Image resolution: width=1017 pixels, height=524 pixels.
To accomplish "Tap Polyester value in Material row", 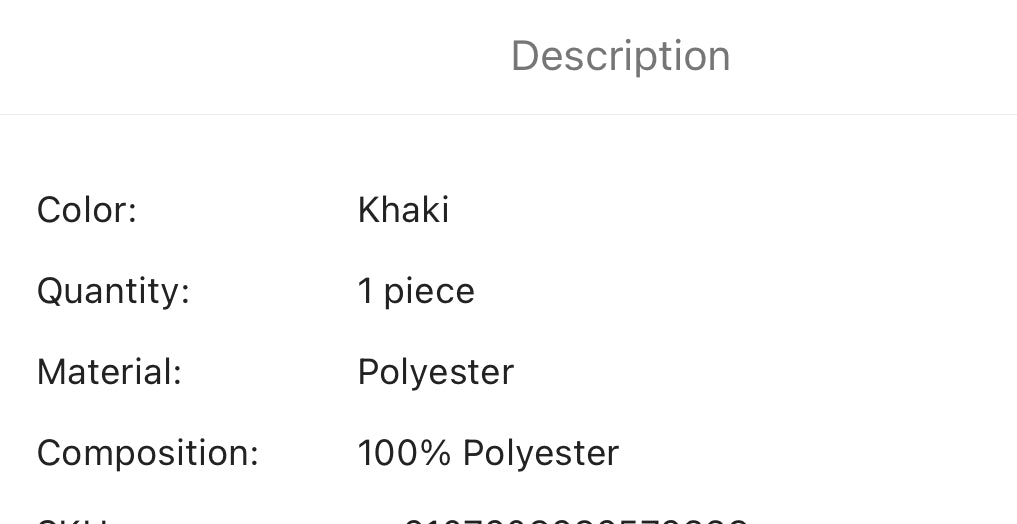I will [x=436, y=374].
